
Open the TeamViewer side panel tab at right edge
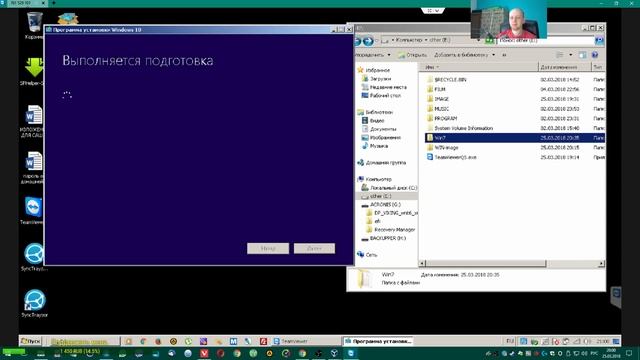(x=616, y=297)
